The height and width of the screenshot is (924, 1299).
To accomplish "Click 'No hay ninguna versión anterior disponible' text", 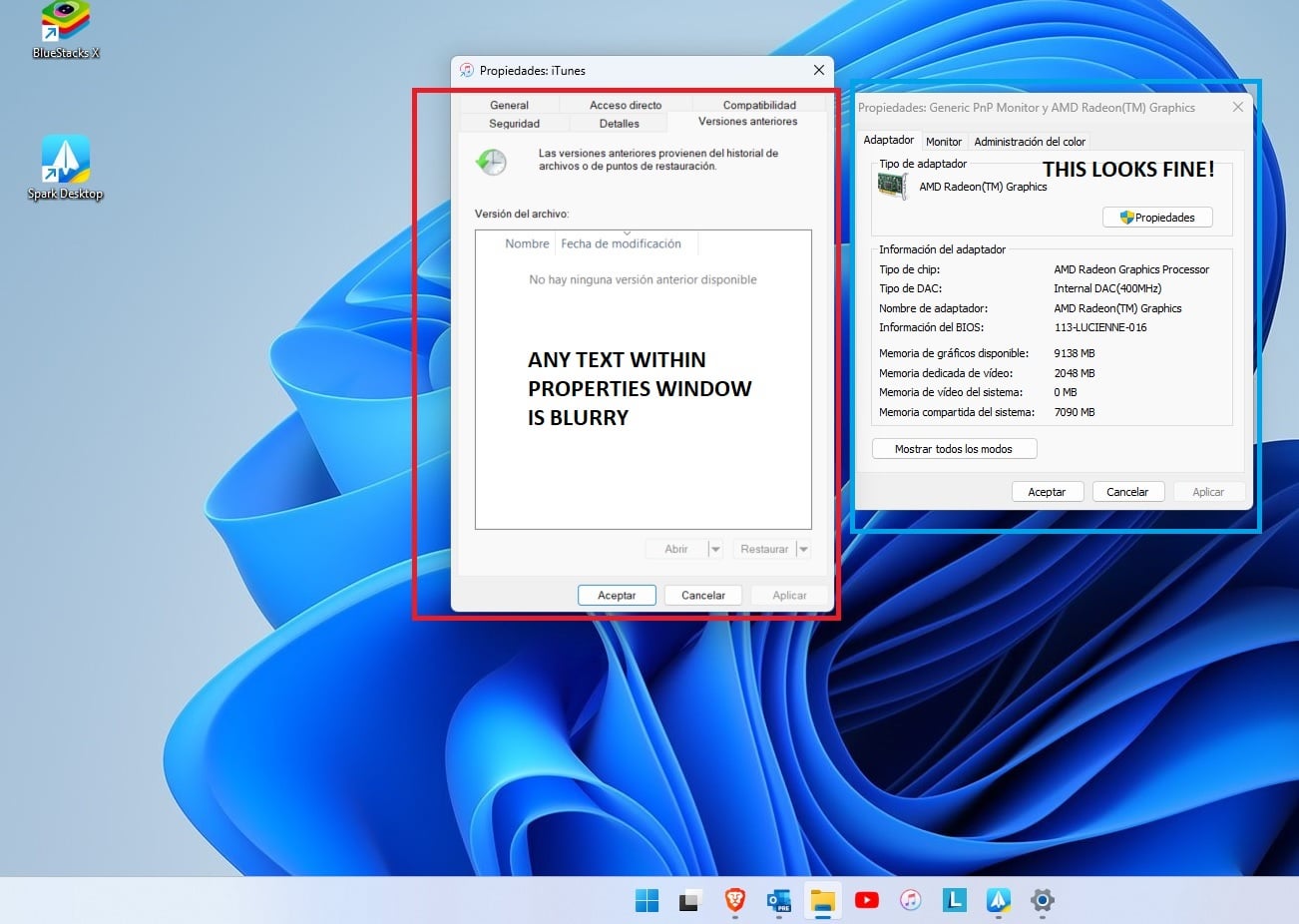I will [643, 279].
